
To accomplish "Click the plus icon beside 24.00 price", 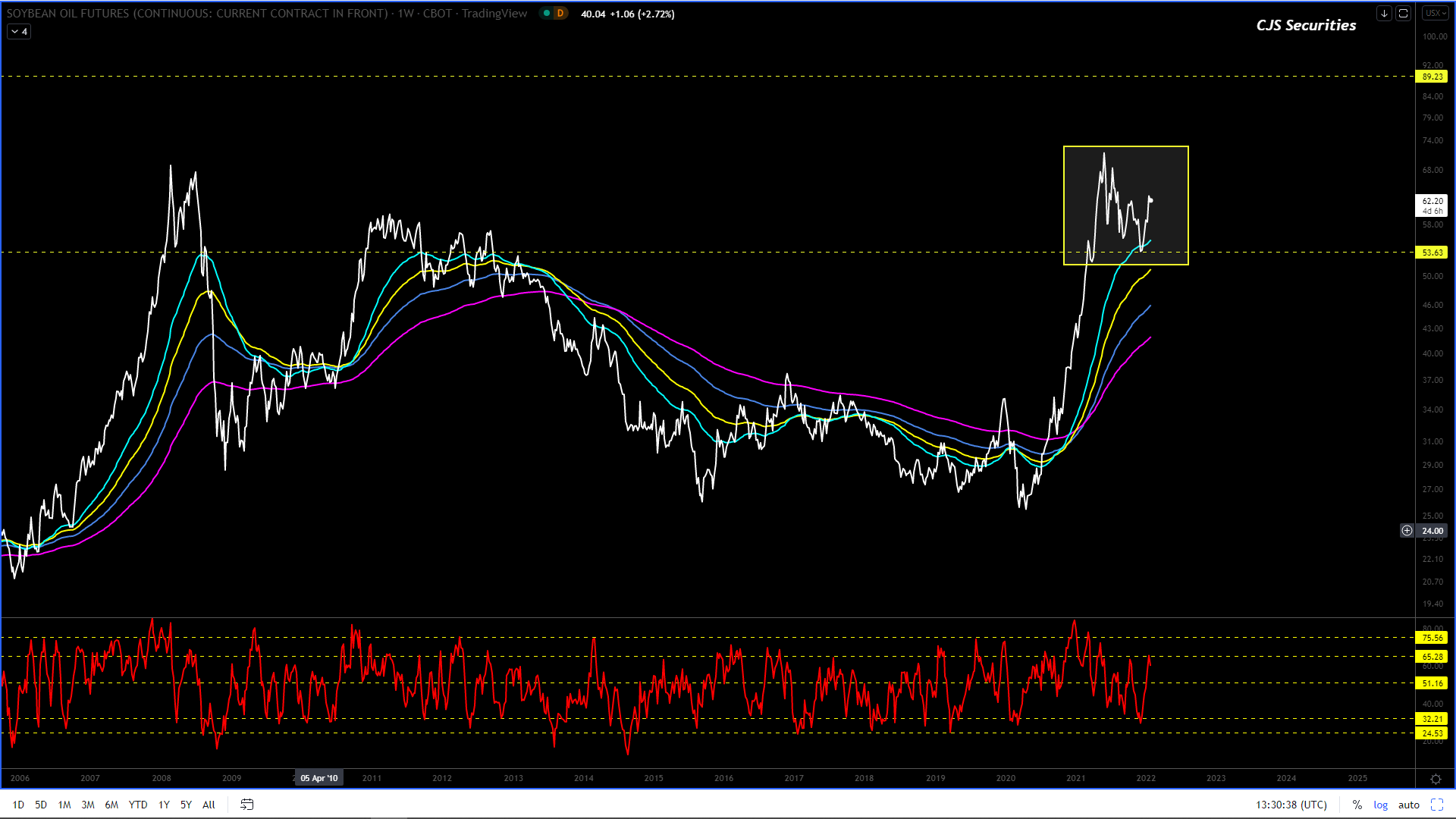I will click(1407, 531).
